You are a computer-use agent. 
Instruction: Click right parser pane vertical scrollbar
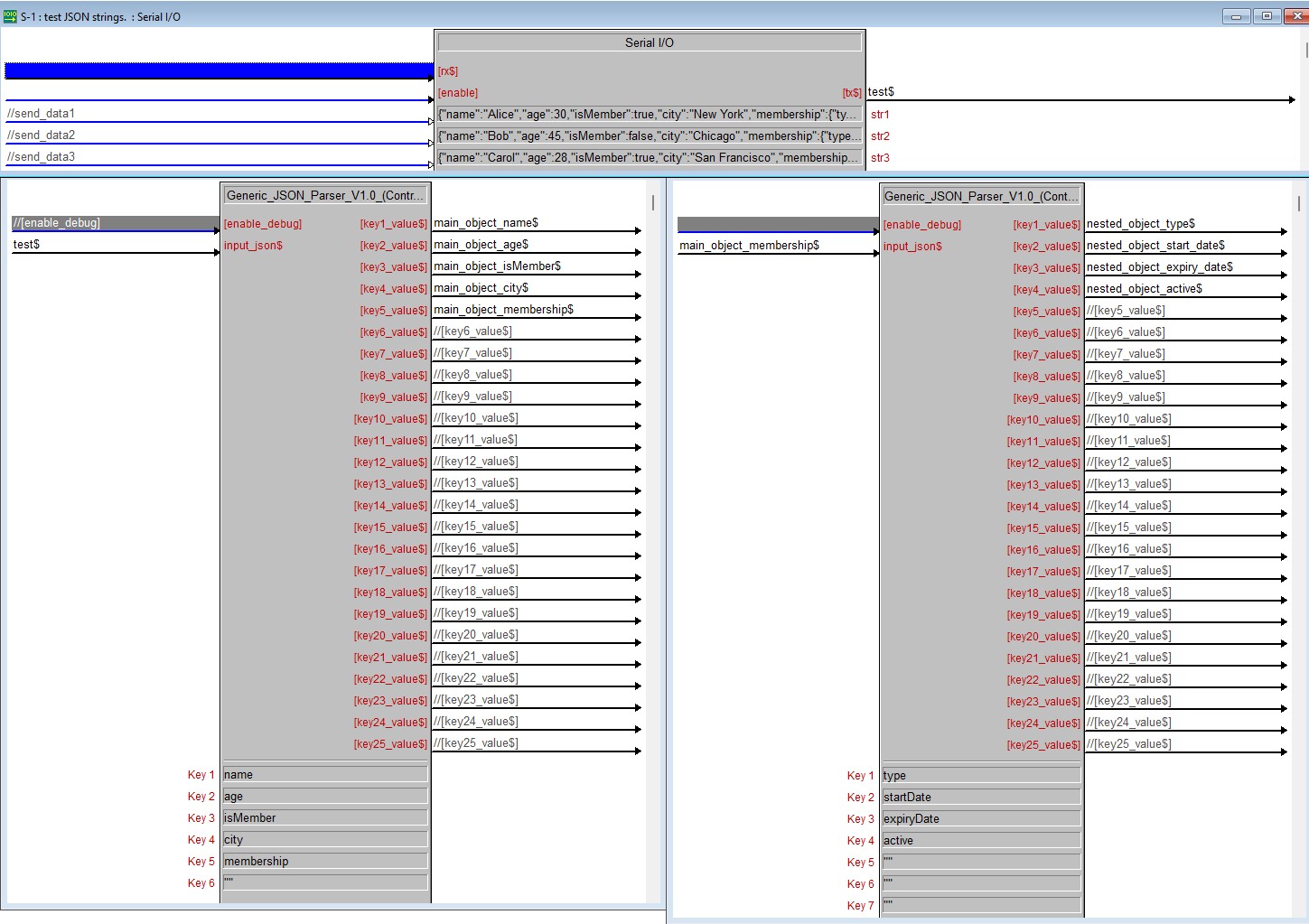(x=1299, y=204)
